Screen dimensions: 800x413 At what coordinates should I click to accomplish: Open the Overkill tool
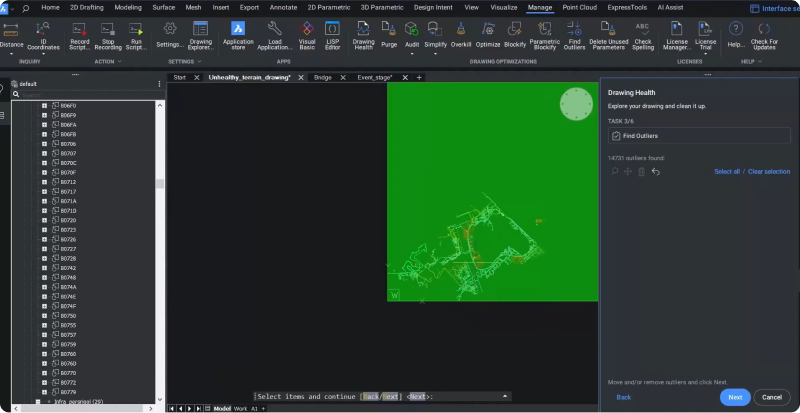460,29
